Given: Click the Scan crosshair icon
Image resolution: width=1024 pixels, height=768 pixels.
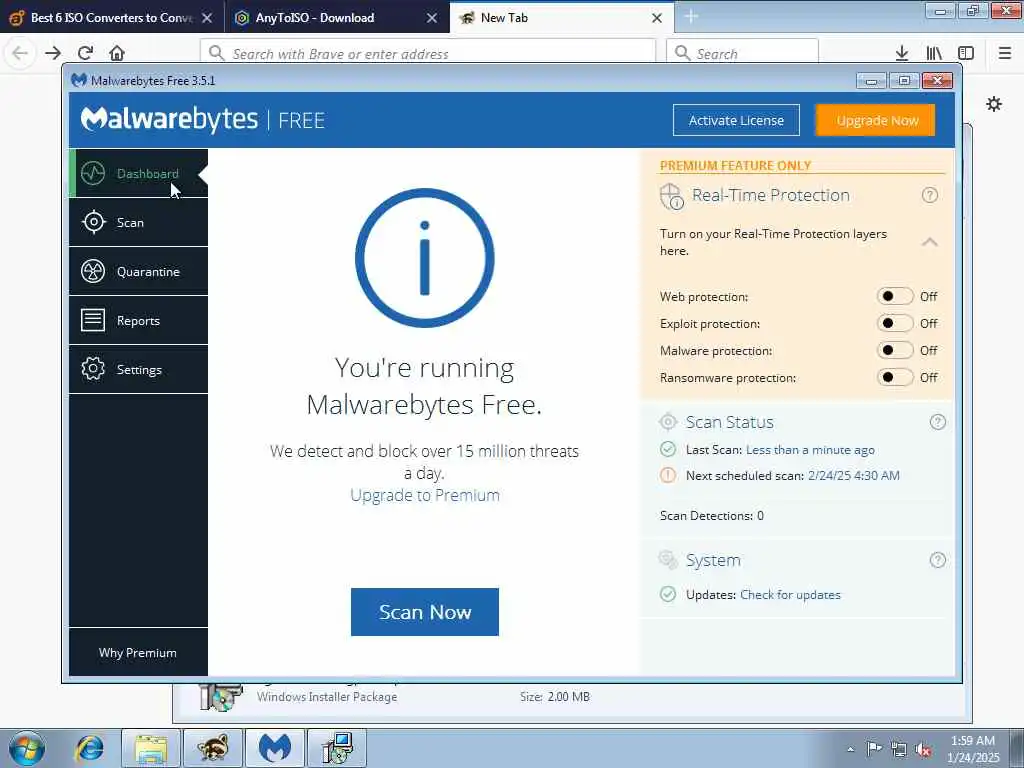Looking at the screenshot, I should pyautogui.click(x=93, y=222).
